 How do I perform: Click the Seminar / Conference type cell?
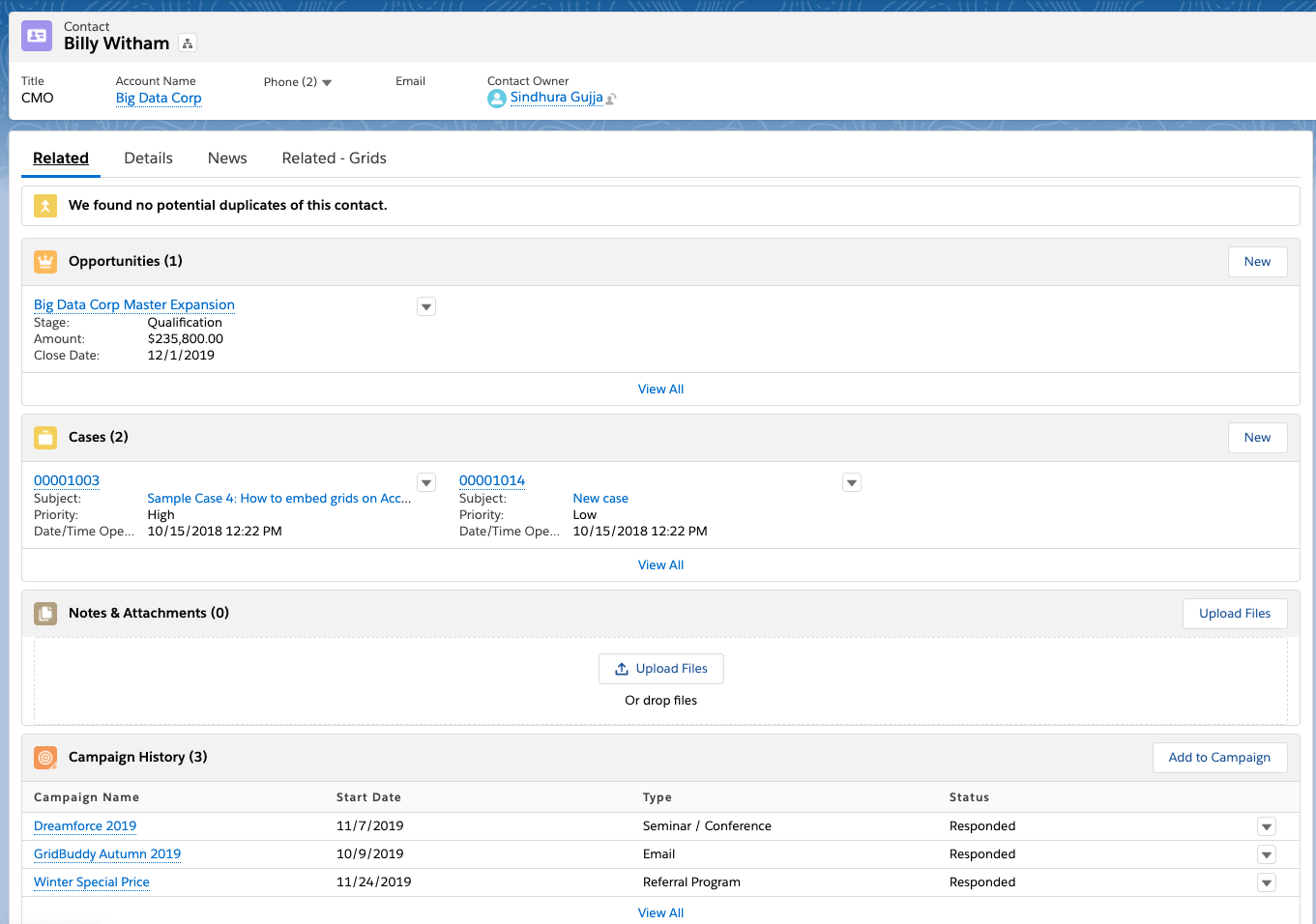point(707,826)
